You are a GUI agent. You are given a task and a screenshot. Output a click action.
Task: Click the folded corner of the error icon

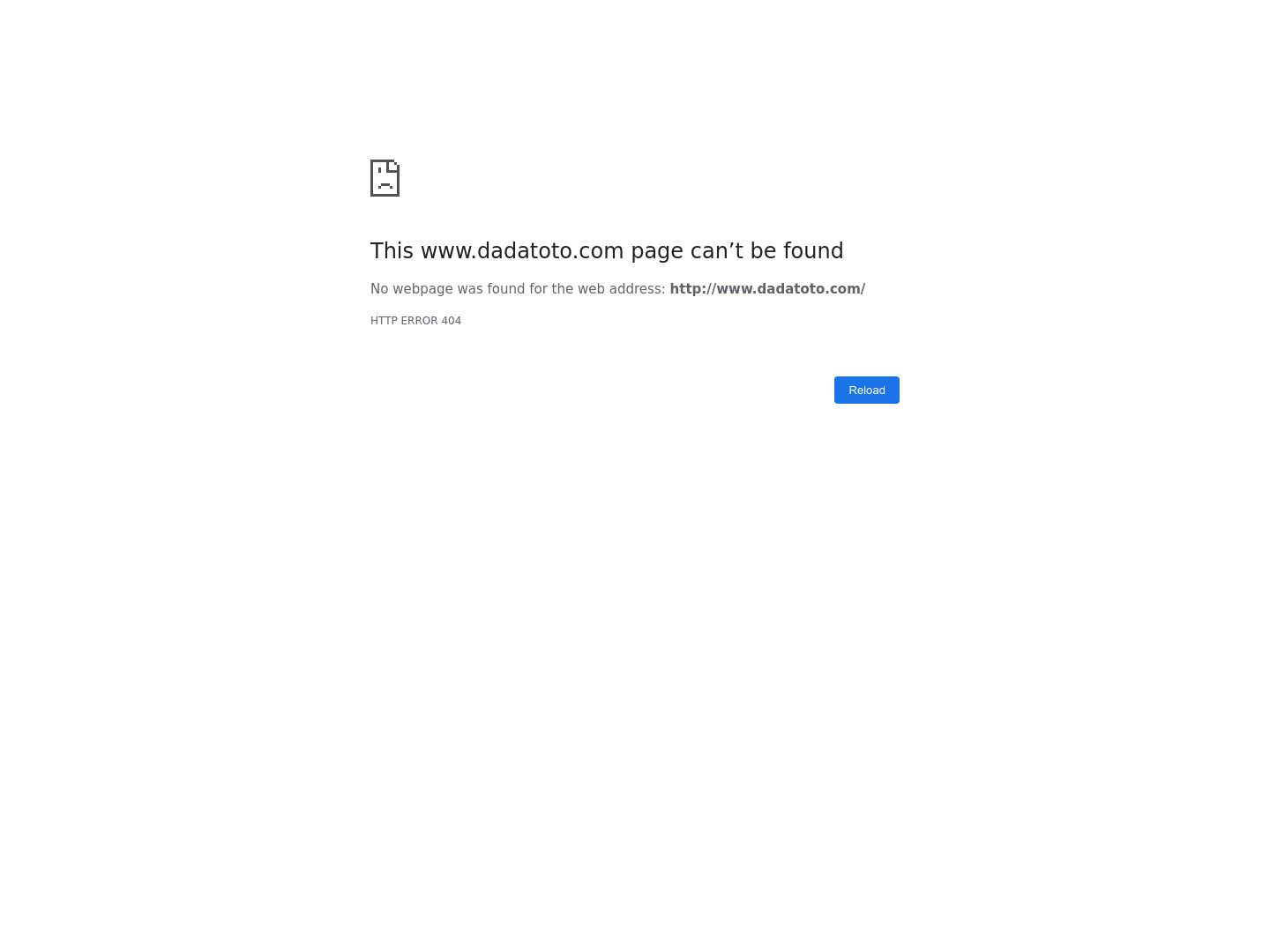coord(395,165)
